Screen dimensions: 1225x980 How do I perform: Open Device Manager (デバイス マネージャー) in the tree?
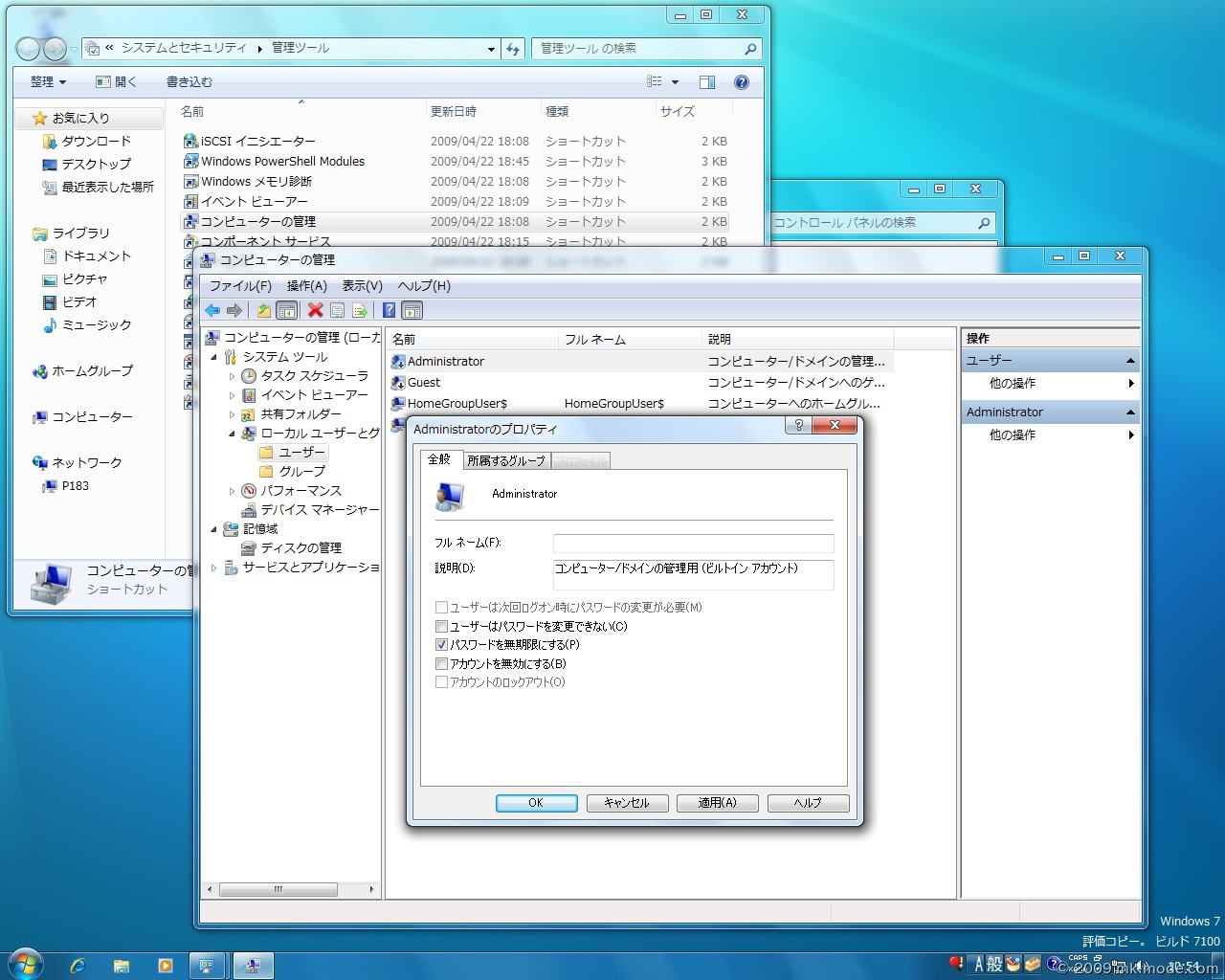[320, 509]
